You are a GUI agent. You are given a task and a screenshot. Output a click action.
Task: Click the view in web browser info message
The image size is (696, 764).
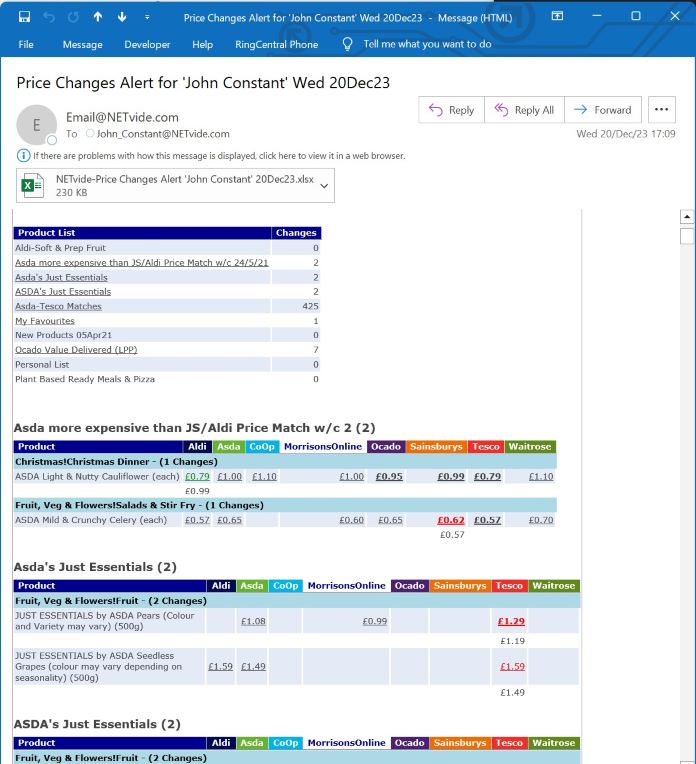coord(219,156)
